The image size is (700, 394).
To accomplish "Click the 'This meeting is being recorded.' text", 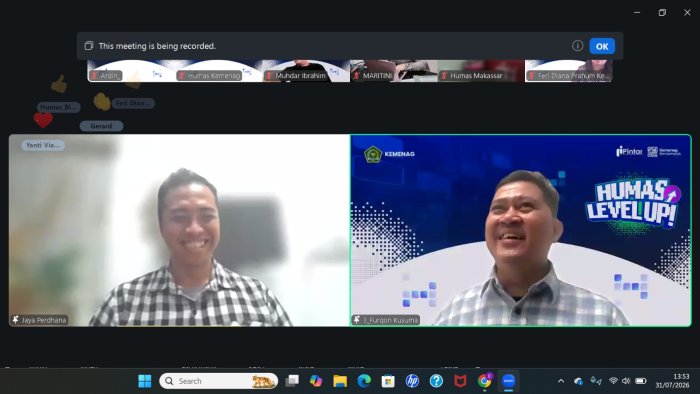I will pyautogui.click(x=157, y=46).
